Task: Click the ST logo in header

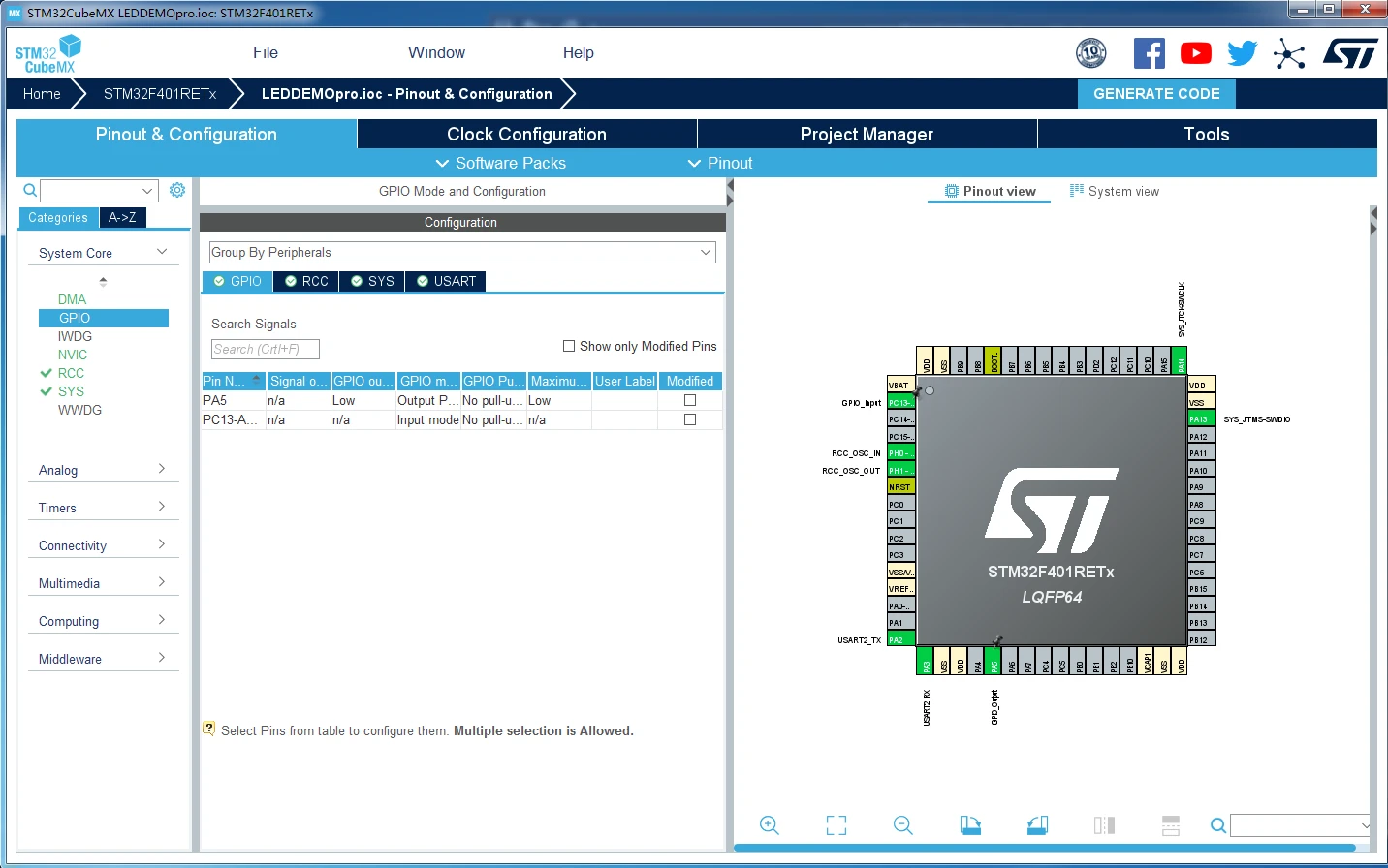Action: click(x=1350, y=53)
